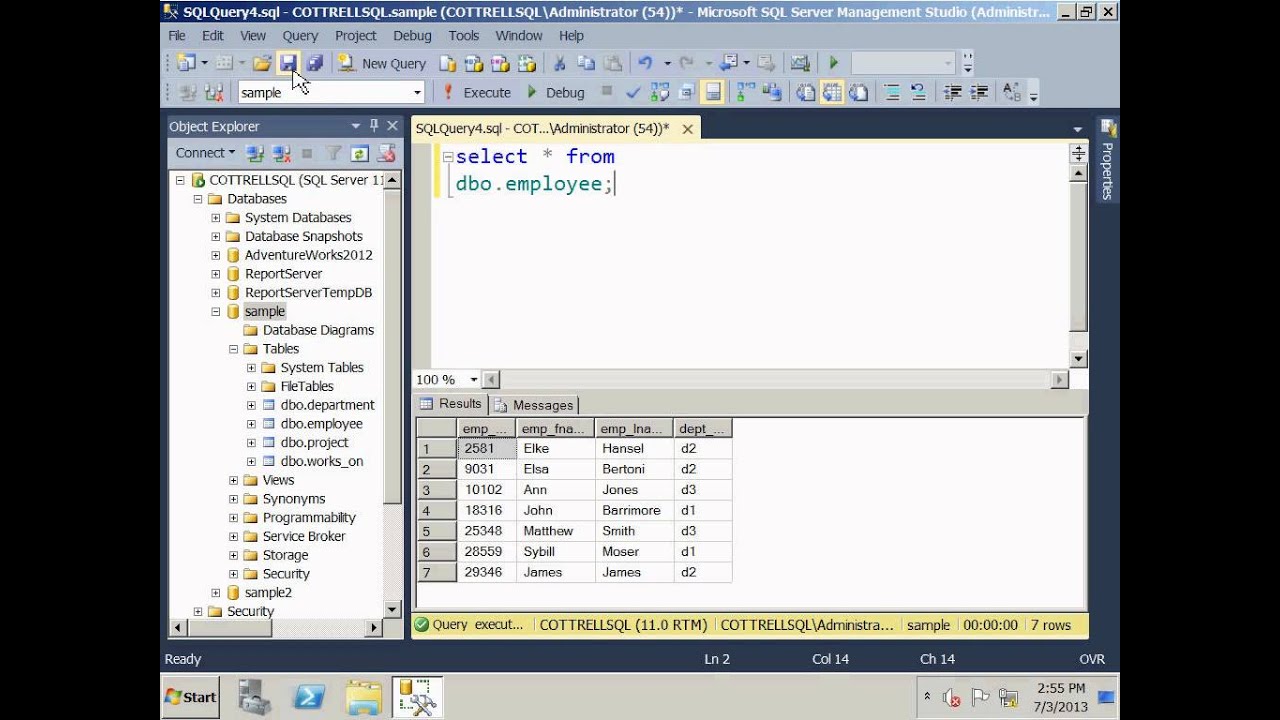Expand the Views folder node
1280x720 pixels.
pyautogui.click(x=233, y=480)
